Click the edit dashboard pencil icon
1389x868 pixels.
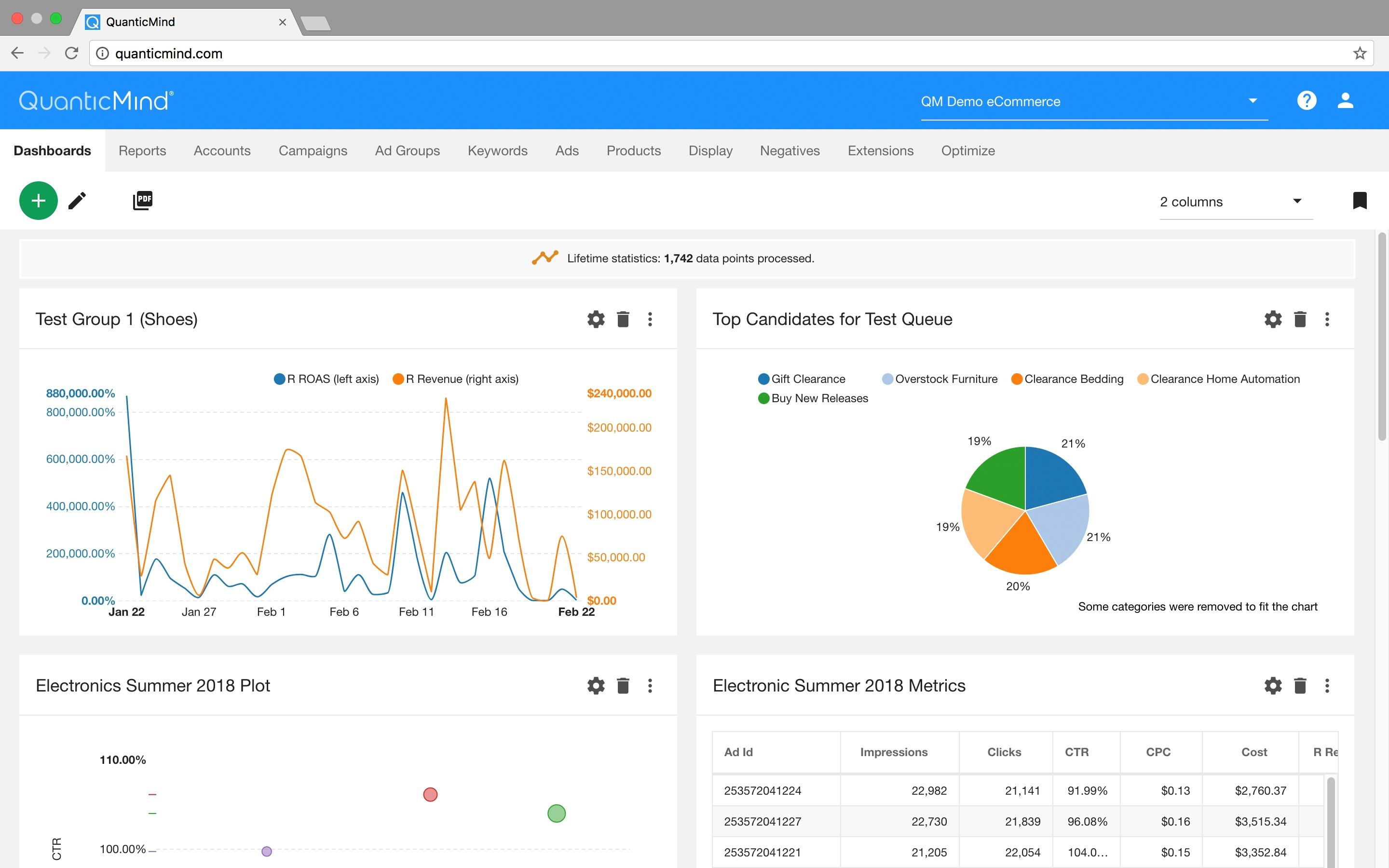click(77, 200)
